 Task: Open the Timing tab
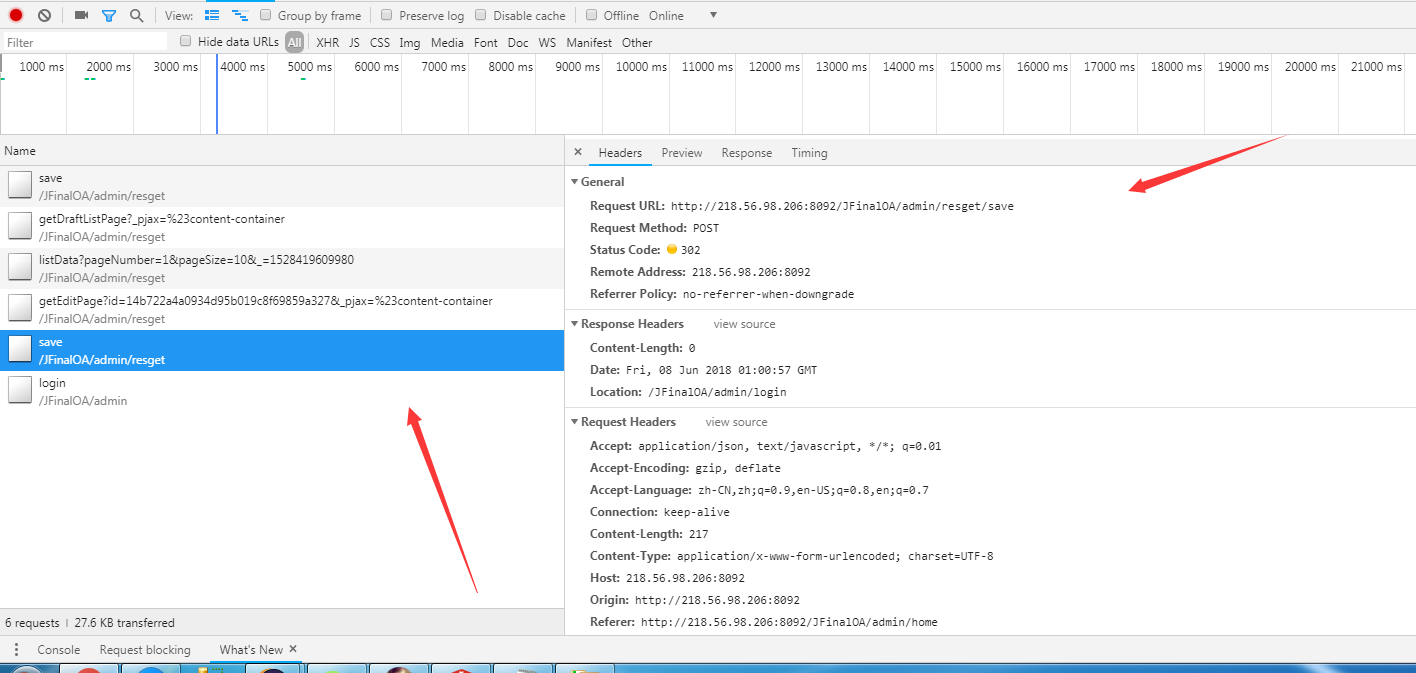point(809,153)
